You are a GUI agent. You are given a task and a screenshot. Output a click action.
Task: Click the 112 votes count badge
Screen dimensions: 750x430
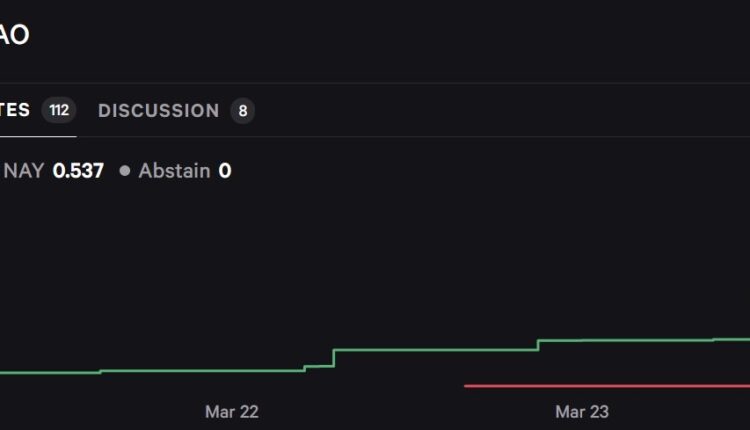pyautogui.click(x=59, y=110)
